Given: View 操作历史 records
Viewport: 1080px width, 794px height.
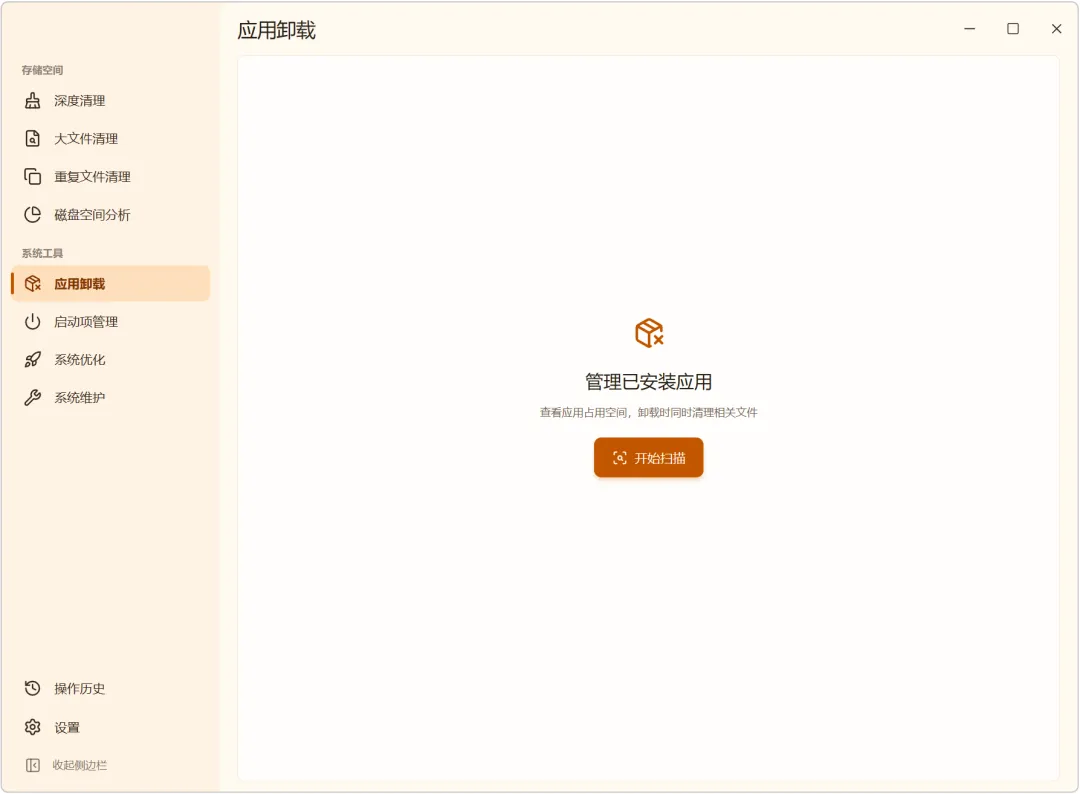Looking at the screenshot, I should (x=110, y=689).
